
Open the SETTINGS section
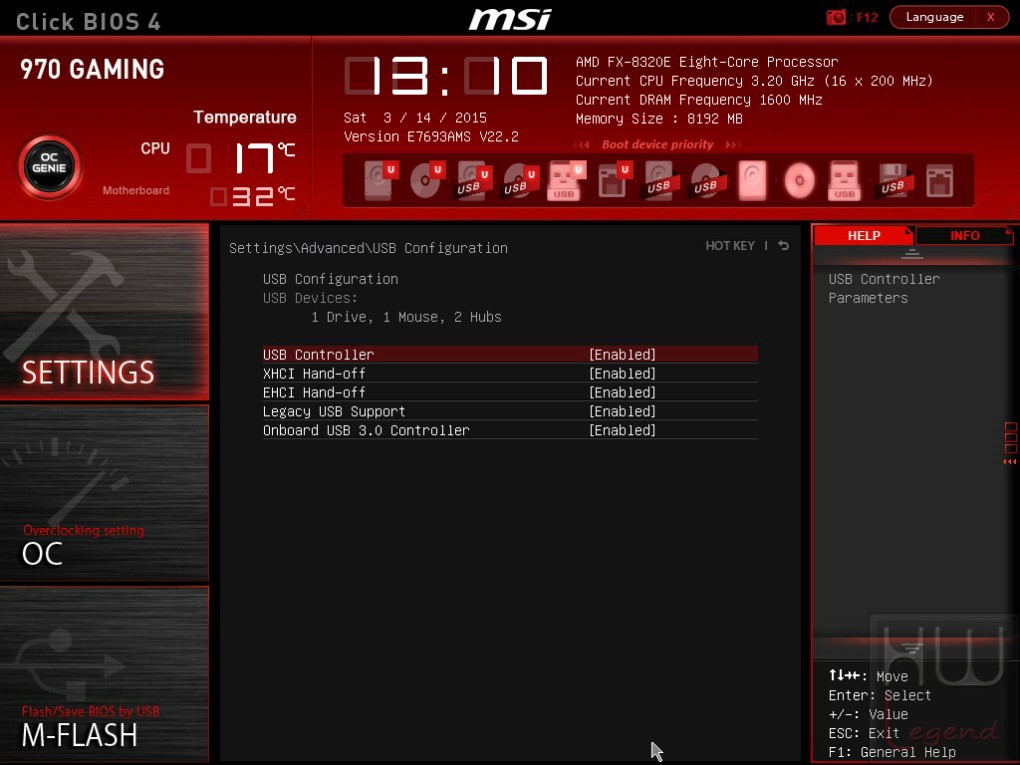104,312
